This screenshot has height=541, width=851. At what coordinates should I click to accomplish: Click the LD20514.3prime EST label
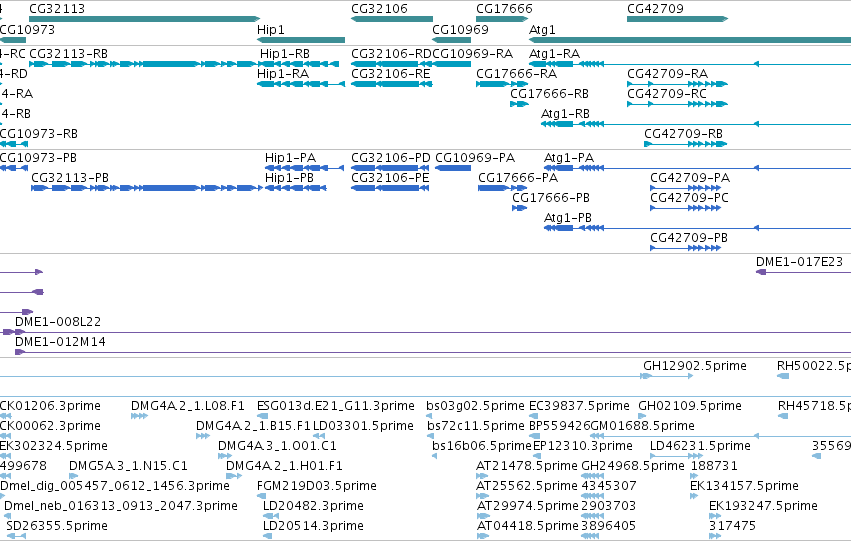point(313,526)
